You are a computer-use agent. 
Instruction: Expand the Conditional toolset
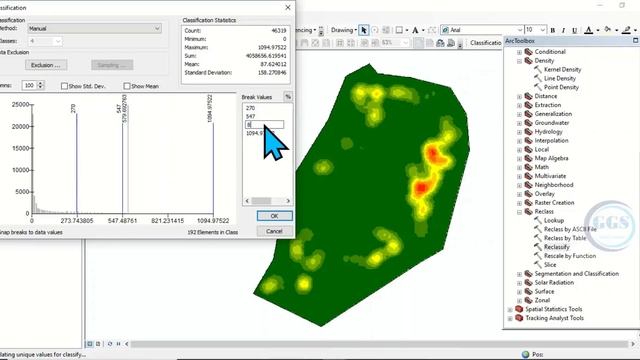[519, 52]
